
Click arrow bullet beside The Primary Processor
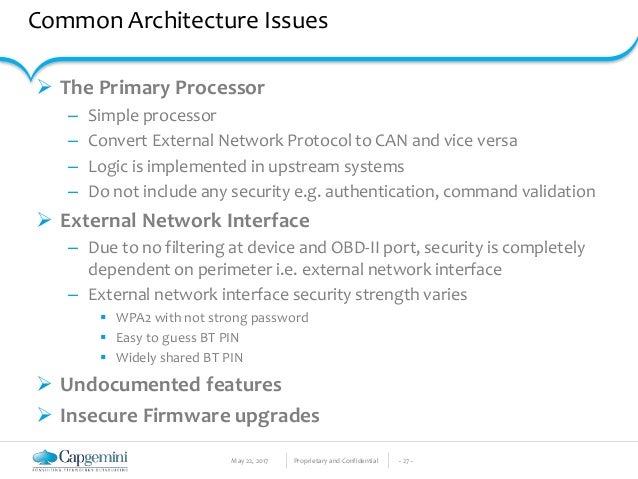[44, 87]
